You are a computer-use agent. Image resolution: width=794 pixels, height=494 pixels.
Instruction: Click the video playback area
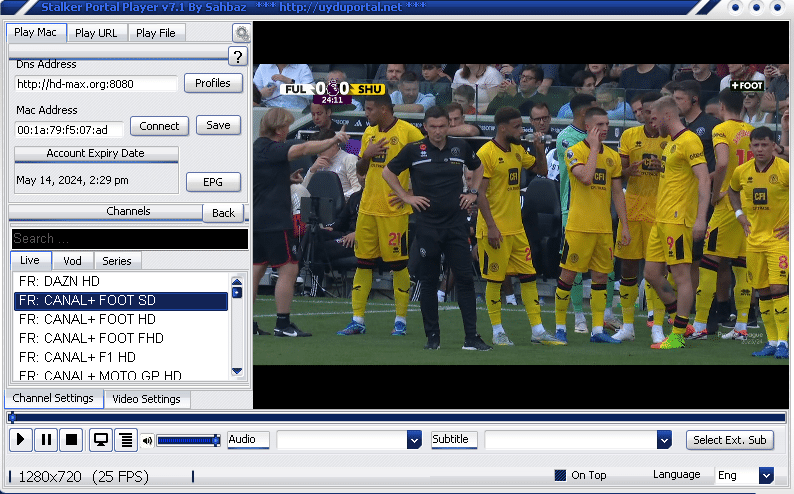tap(521, 214)
